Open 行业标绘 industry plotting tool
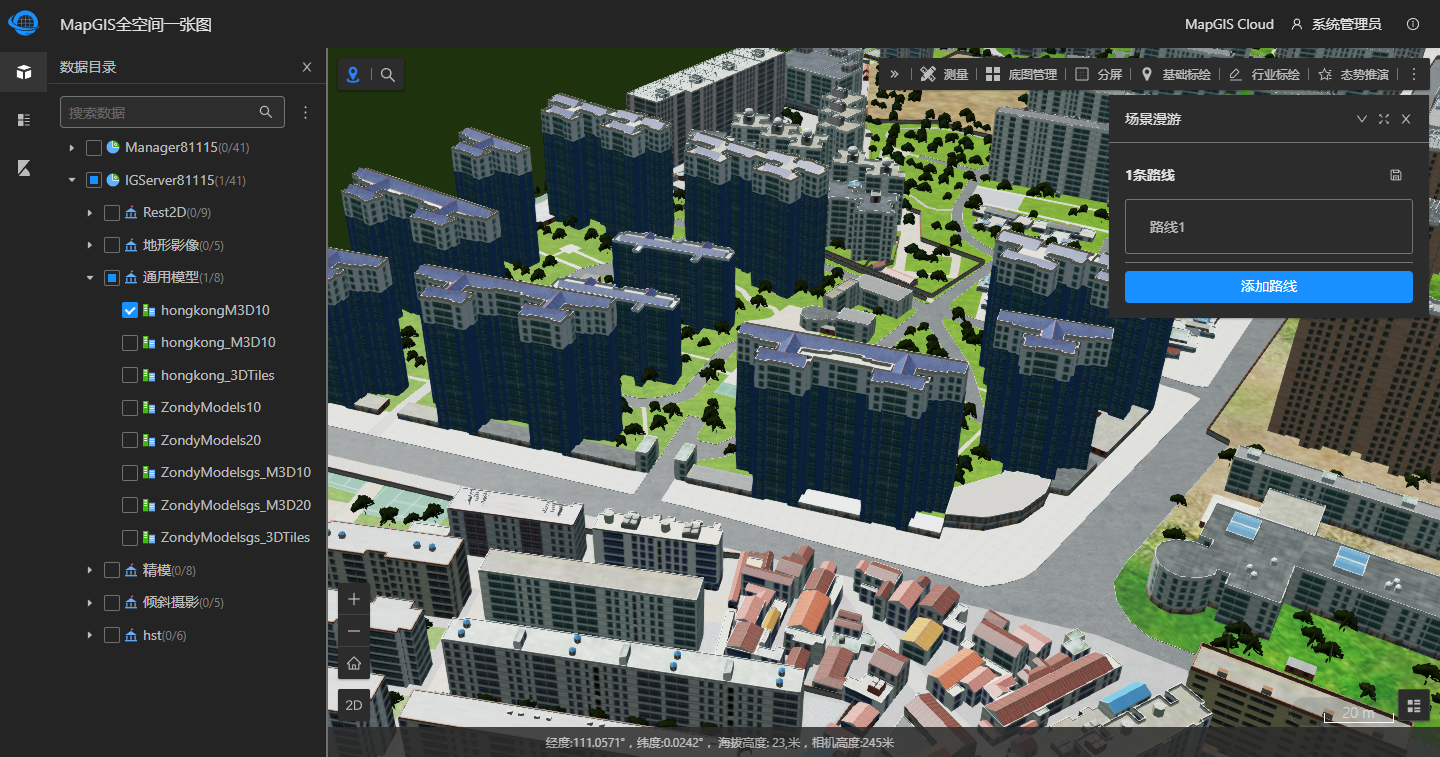 point(1264,74)
